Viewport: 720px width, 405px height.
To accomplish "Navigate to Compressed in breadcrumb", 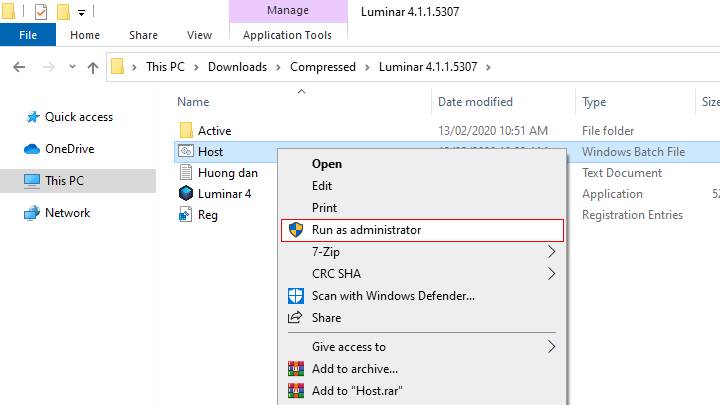I will [x=323, y=67].
